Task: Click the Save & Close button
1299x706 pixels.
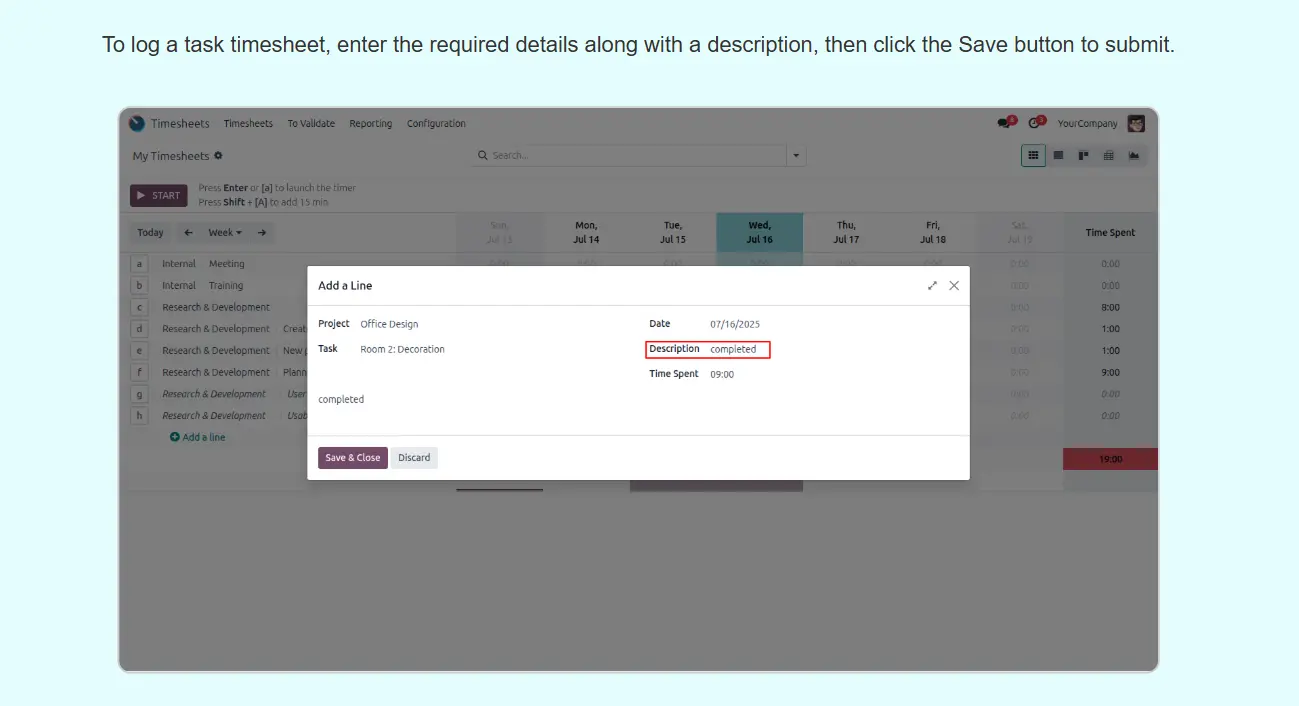Action: 352,458
